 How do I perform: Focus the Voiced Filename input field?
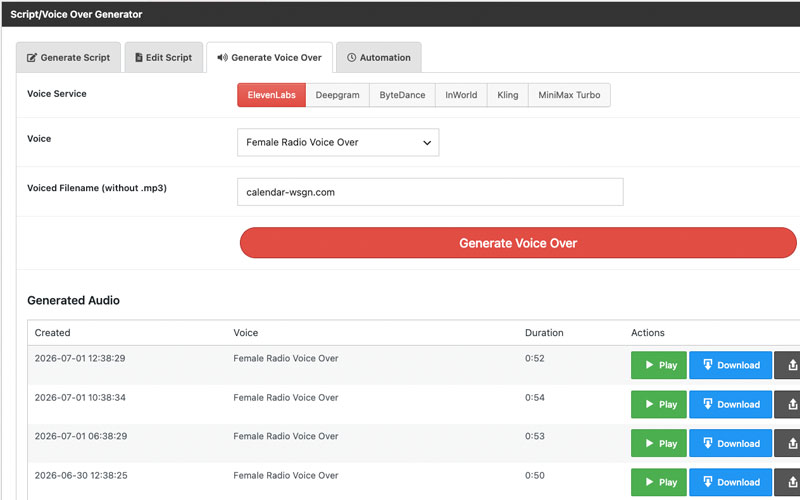[430, 192]
